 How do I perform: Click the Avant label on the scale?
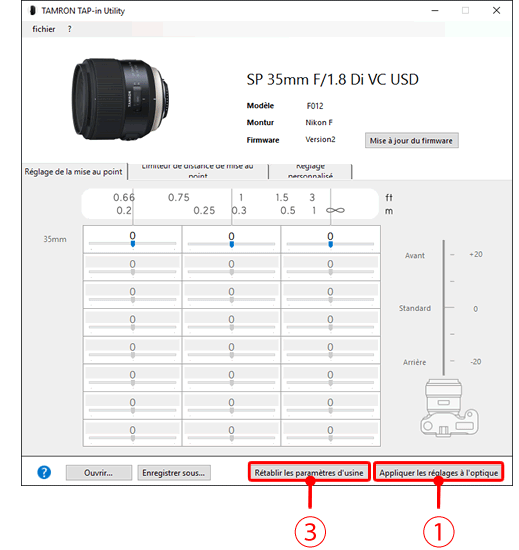tap(415, 256)
